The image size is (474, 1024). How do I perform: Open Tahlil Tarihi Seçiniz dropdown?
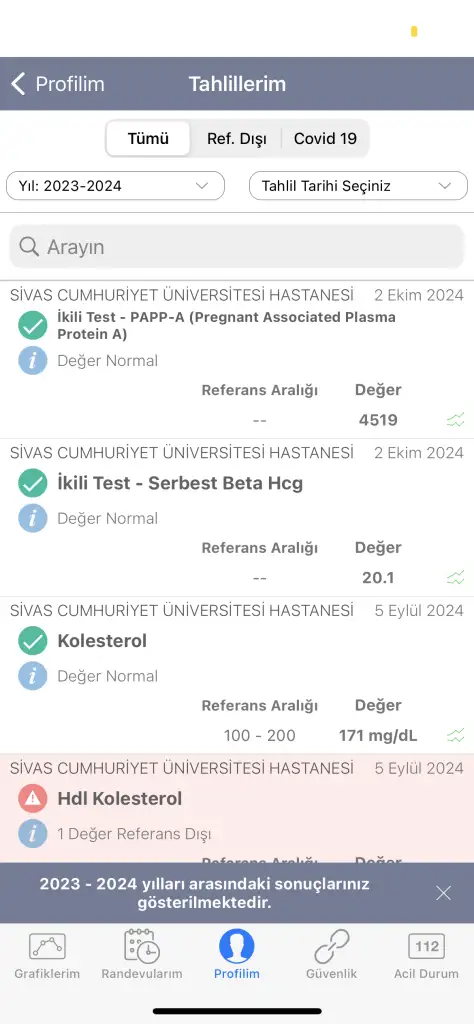[x=358, y=185]
